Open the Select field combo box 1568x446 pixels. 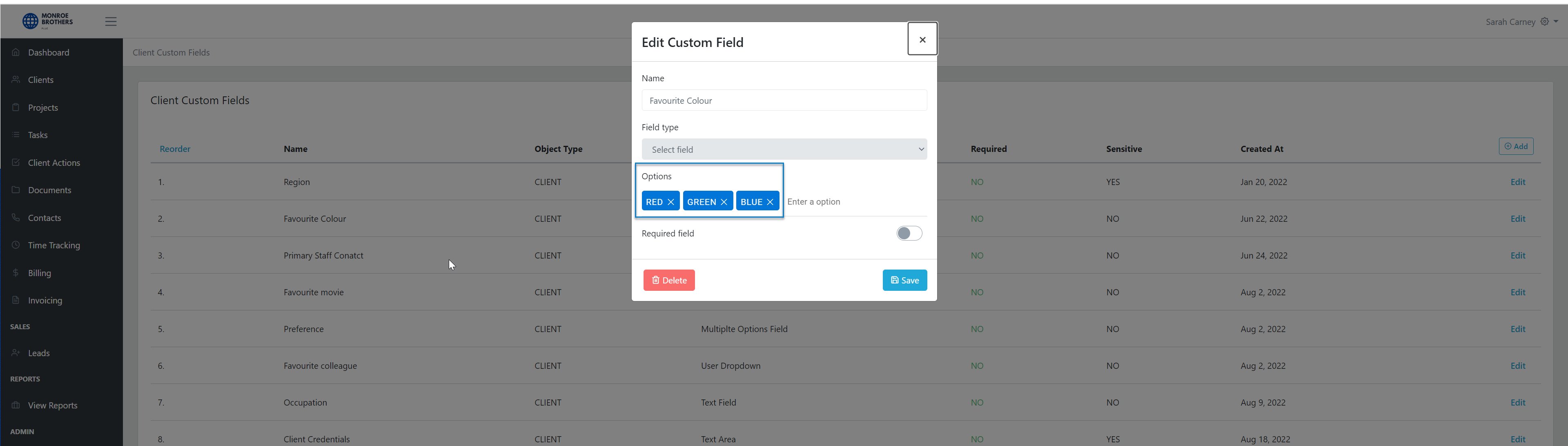pyautogui.click(x=784, y=149)
